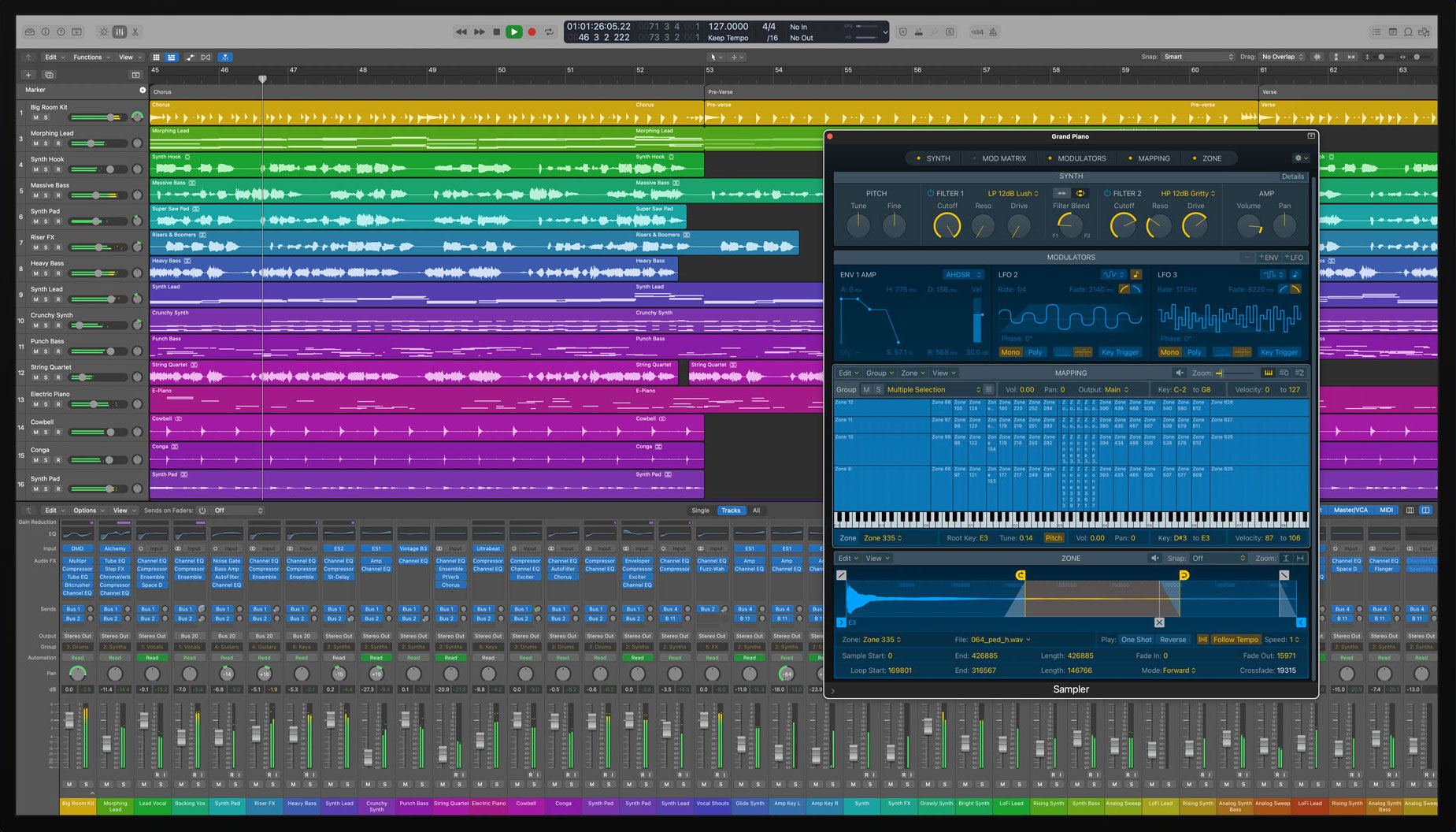Open the Zone pane Snap Off dropdown

(x=1218, y=558)
